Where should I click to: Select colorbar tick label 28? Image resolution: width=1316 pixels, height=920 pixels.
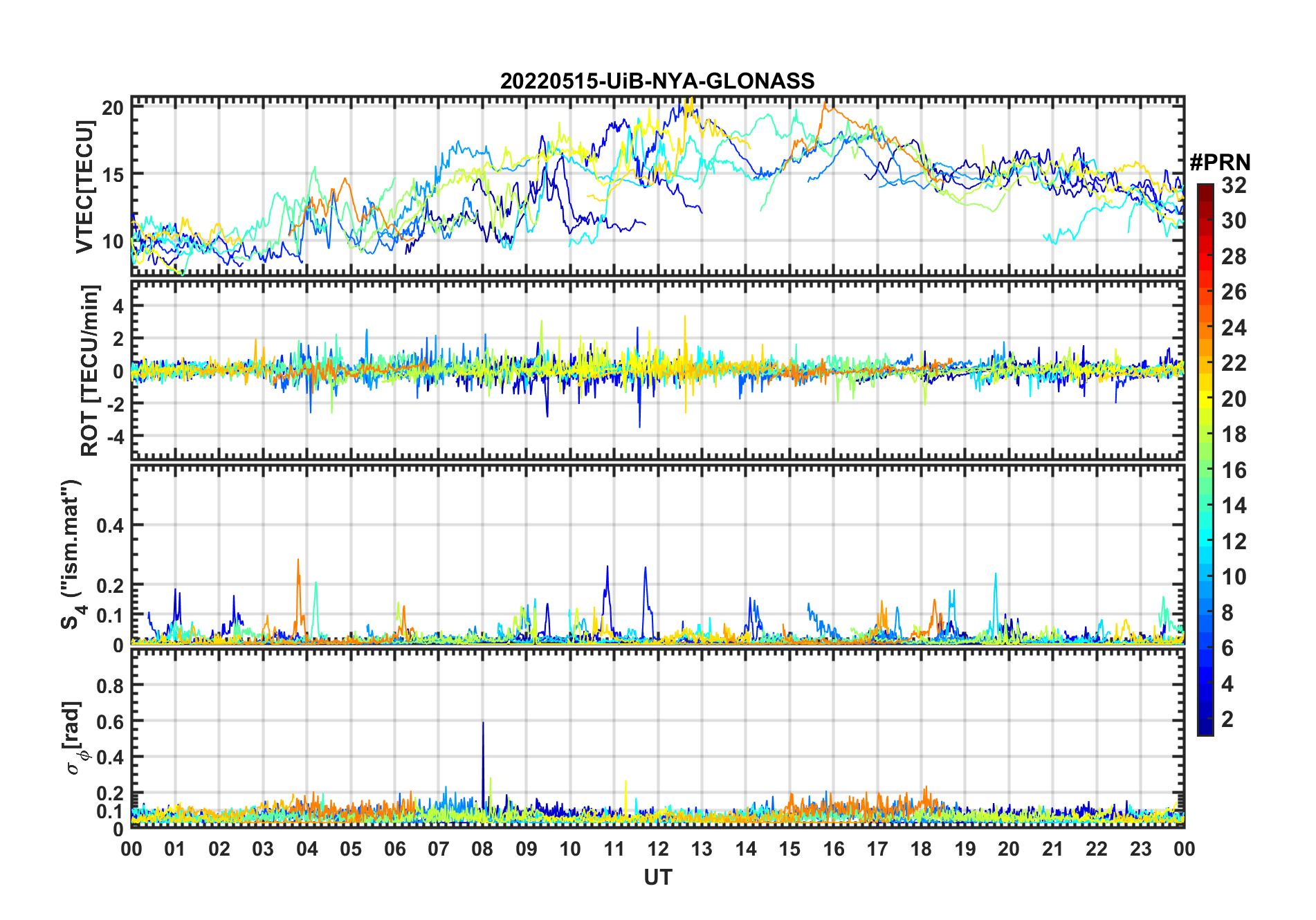click(x=1234, y=256)
